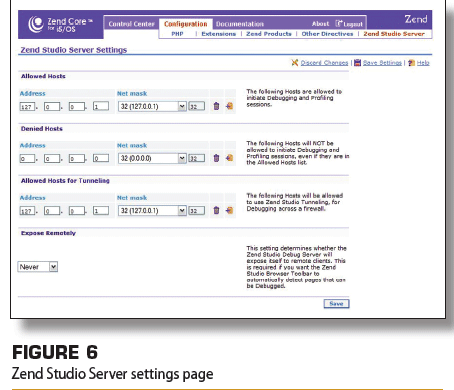The image size is (454, 390).
Task: Click Allowed Hosts last address octet field
Action: tap(101, 106)
